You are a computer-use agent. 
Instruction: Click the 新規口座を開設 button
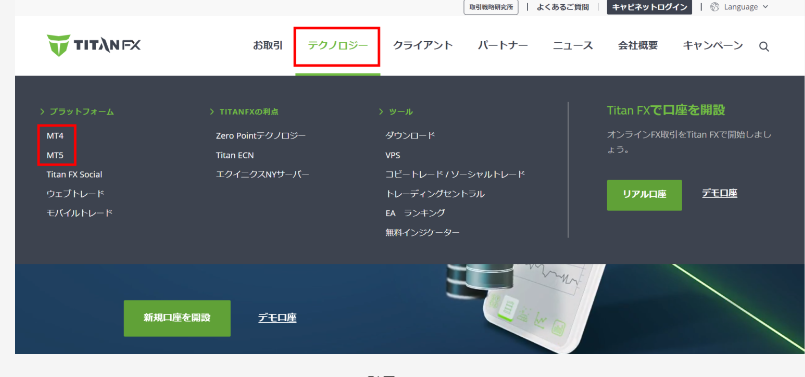click(177, 318)
